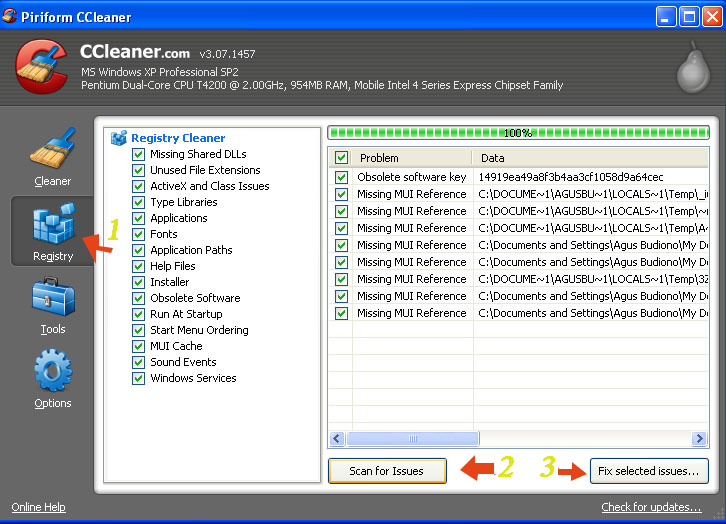726x524 pixels.
Task: Select the Registry Cleaner heading text
Action: click(178, 138)
